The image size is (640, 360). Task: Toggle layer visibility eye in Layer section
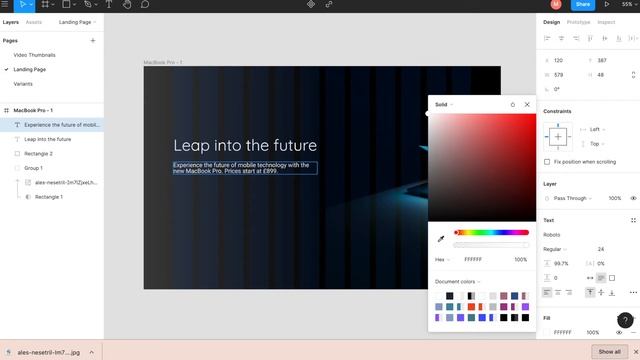click(633, 198)
